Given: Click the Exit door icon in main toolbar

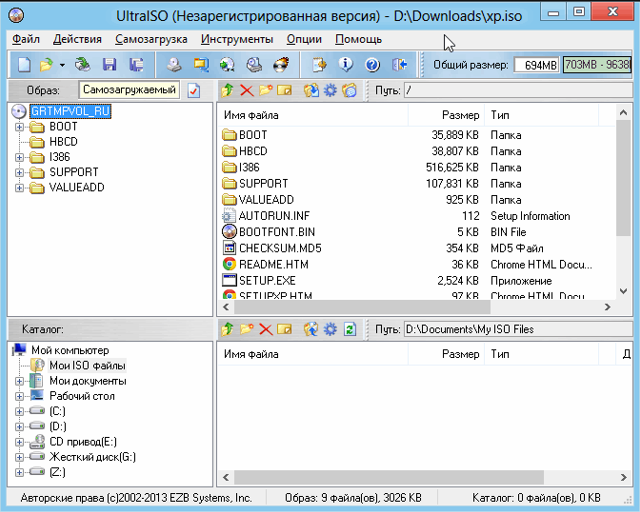Looking at the screenshot, I should tap(399, 65).
